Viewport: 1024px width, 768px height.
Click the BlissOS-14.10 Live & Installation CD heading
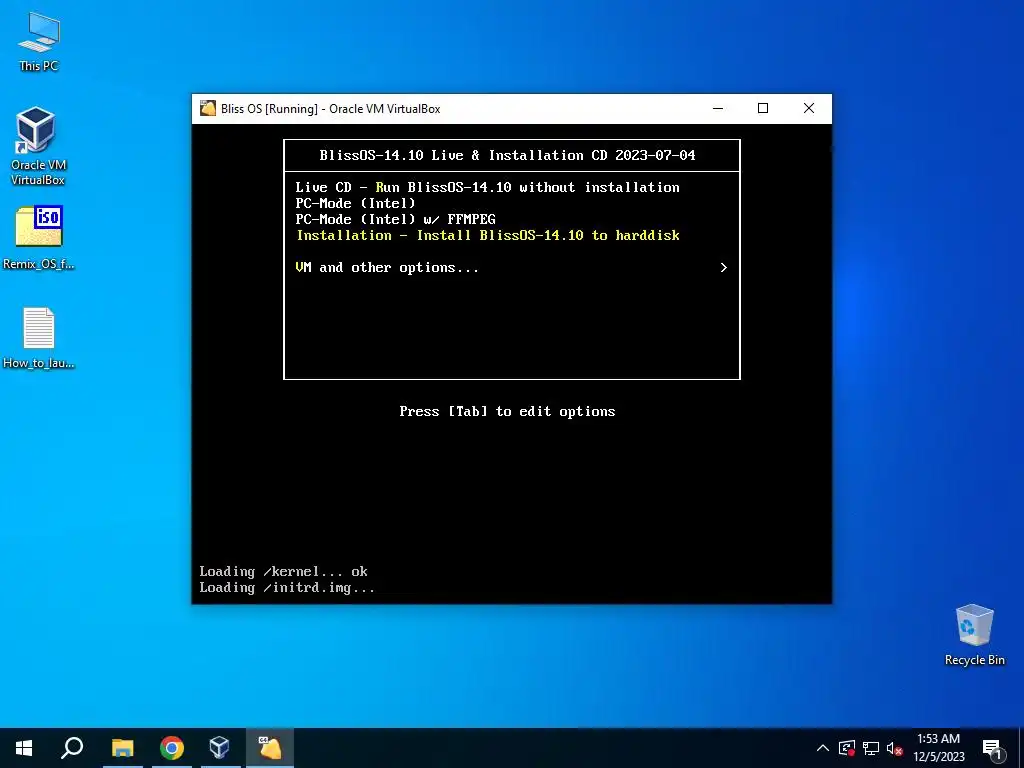[x=507, y=155]
